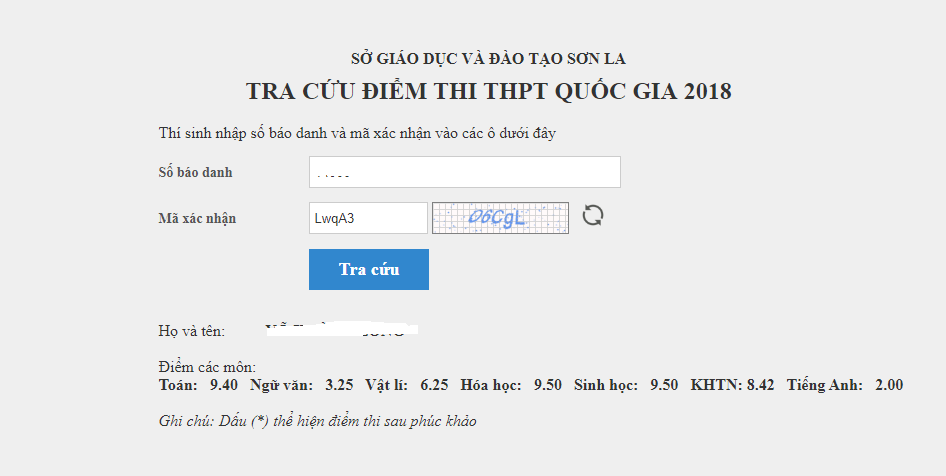Screen dimensions: 946x476
Task: Click the Sở Giáo dục Sơn La subtitle
Action: click(488, 58)
